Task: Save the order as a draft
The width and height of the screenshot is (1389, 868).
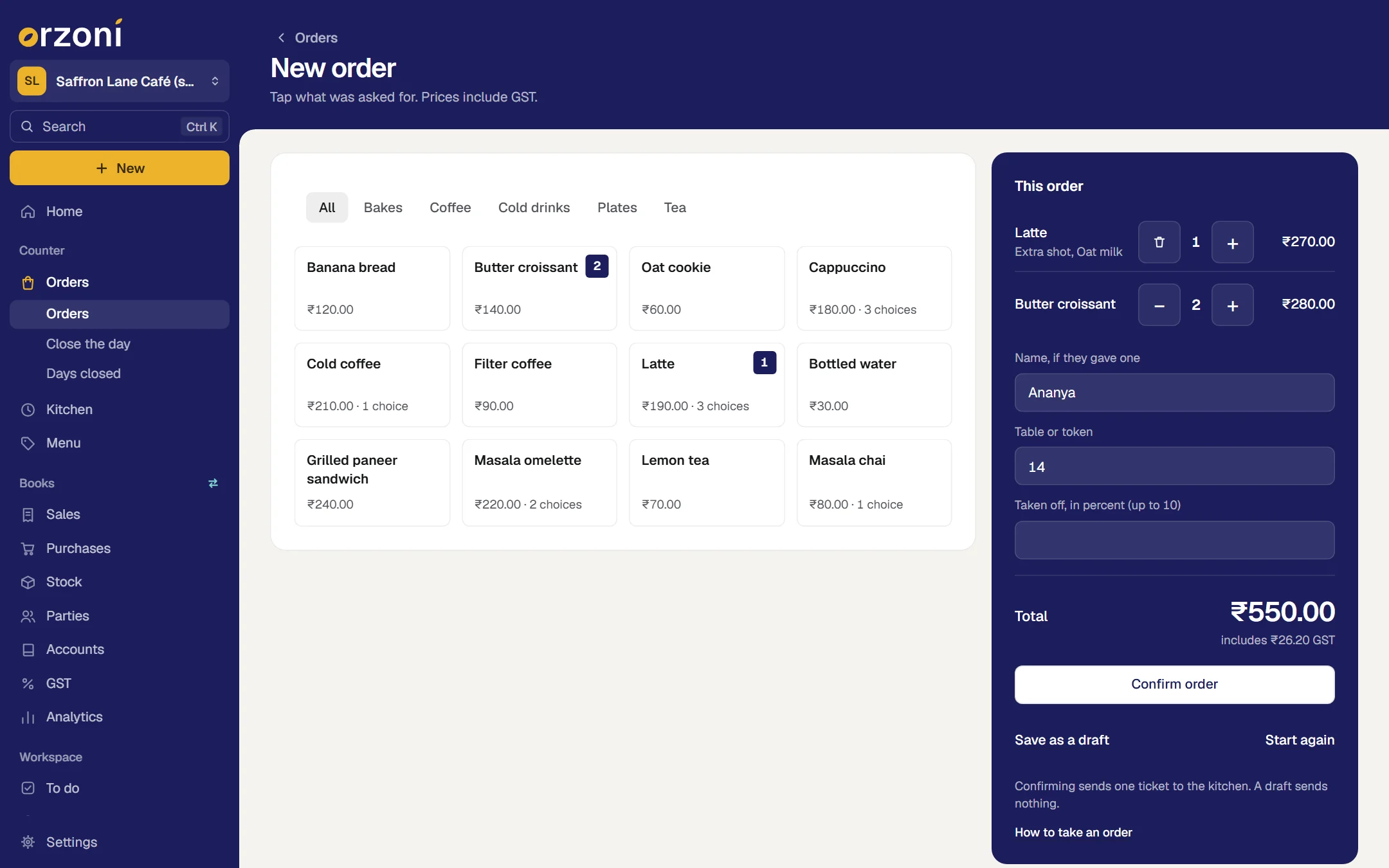Action: click(1062, 740)
